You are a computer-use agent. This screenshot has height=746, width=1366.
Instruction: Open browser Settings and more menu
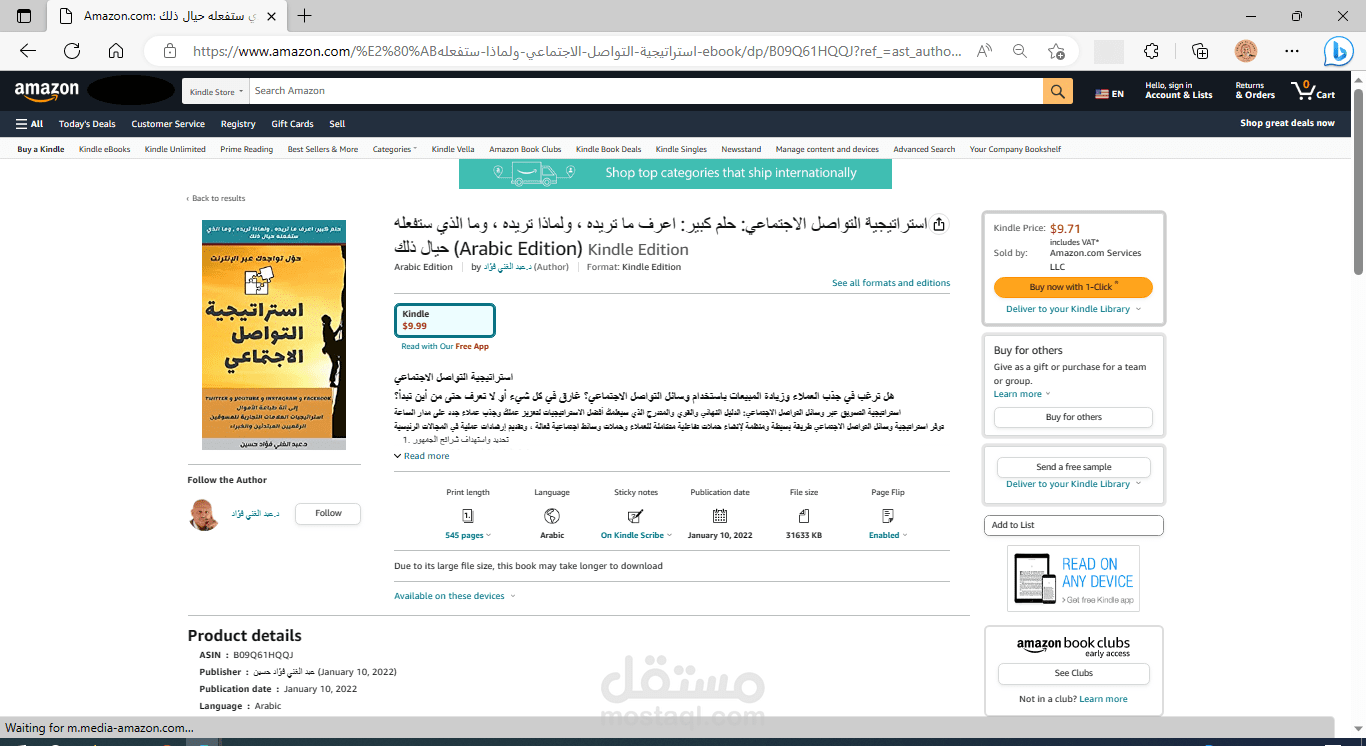(x=1293, y=51)
